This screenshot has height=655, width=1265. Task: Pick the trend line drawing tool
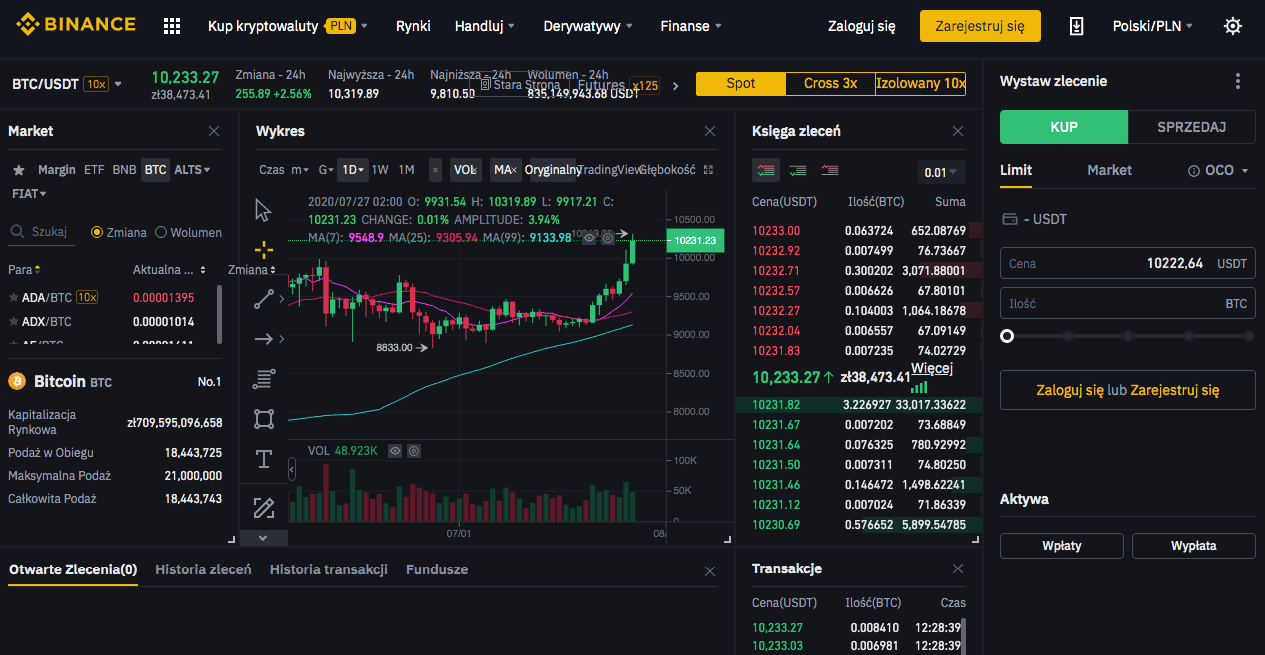pos(263,298)
